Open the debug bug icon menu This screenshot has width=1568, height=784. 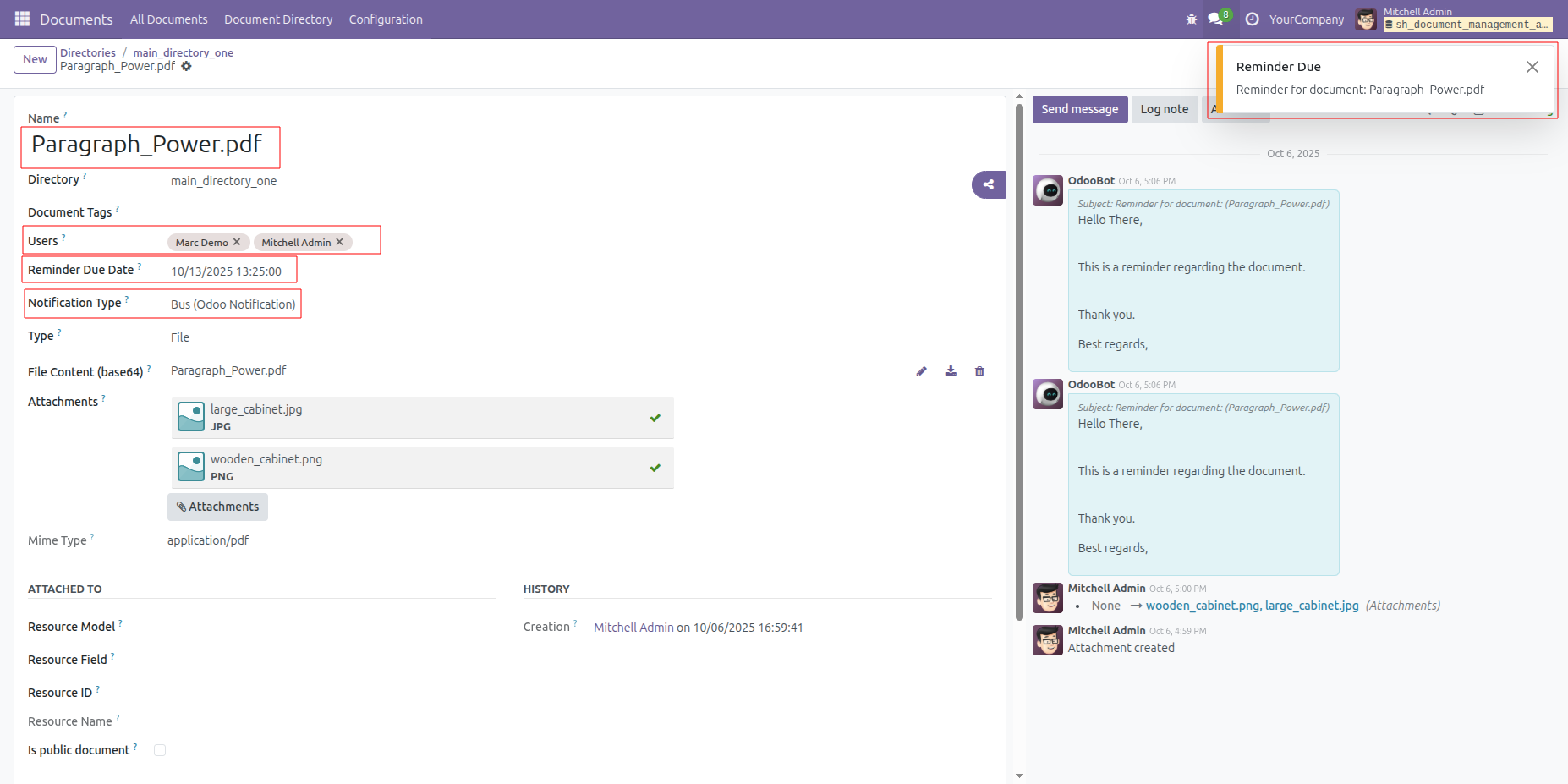1192,19
